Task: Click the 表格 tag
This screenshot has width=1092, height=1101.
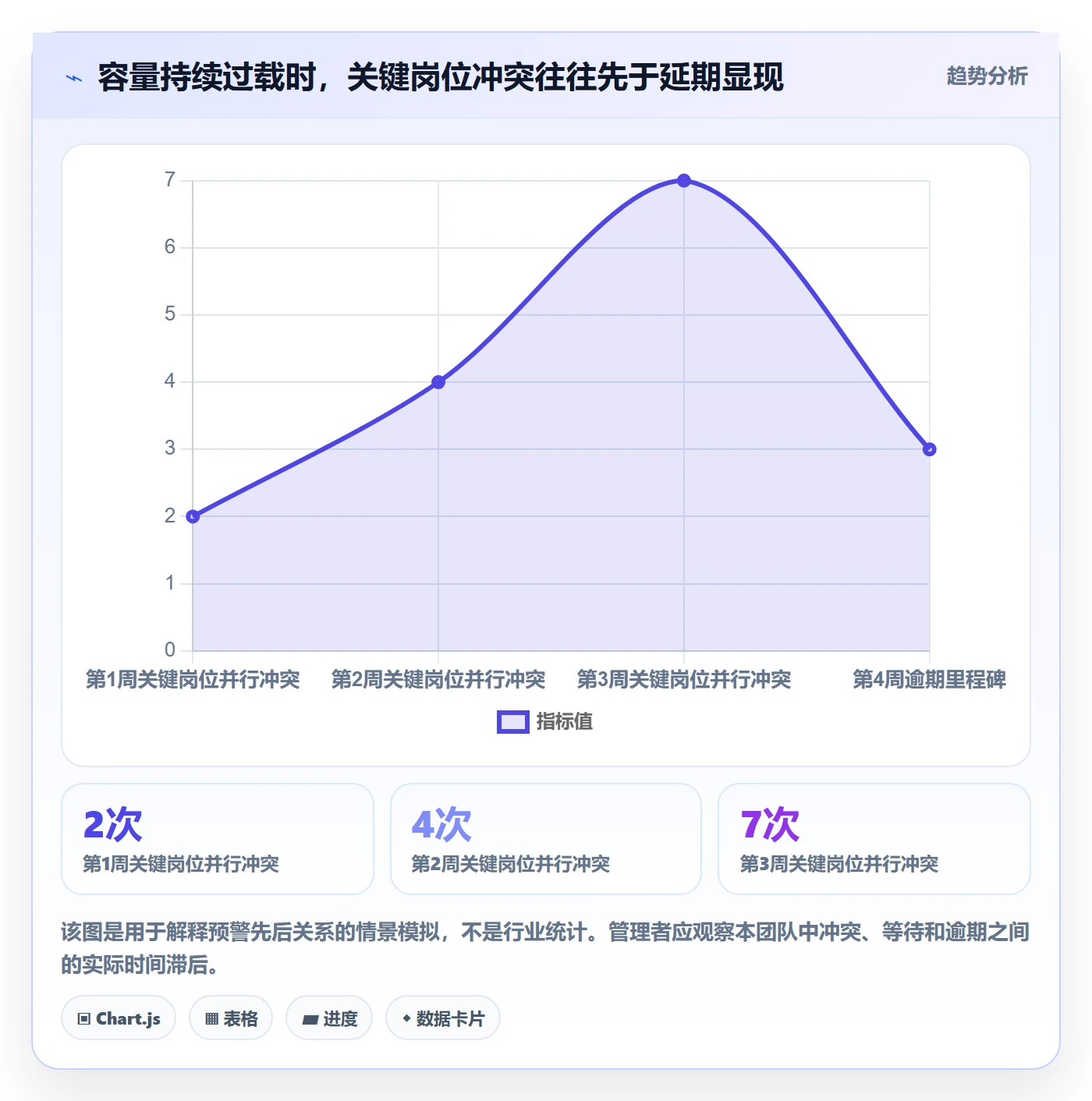Action: (231, 1018)
